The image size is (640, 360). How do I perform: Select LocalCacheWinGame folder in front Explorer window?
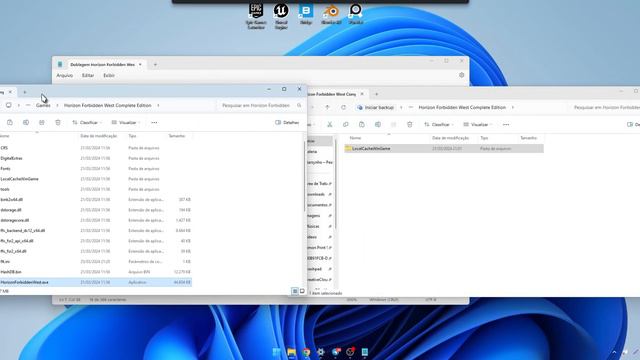click(96, 179)
